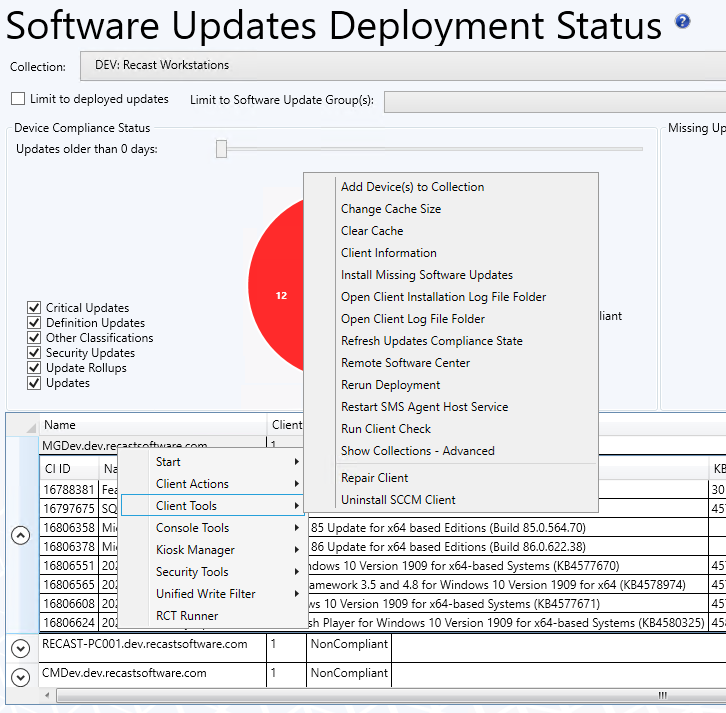Uncheck the Updates checkbox

tap(34, 383)
